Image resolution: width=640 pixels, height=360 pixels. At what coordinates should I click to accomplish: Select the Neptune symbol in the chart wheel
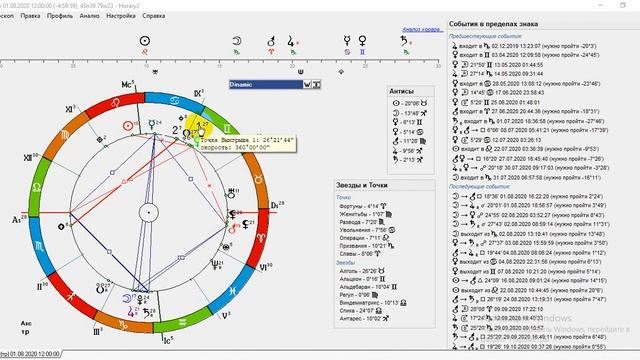click(215, 265)
